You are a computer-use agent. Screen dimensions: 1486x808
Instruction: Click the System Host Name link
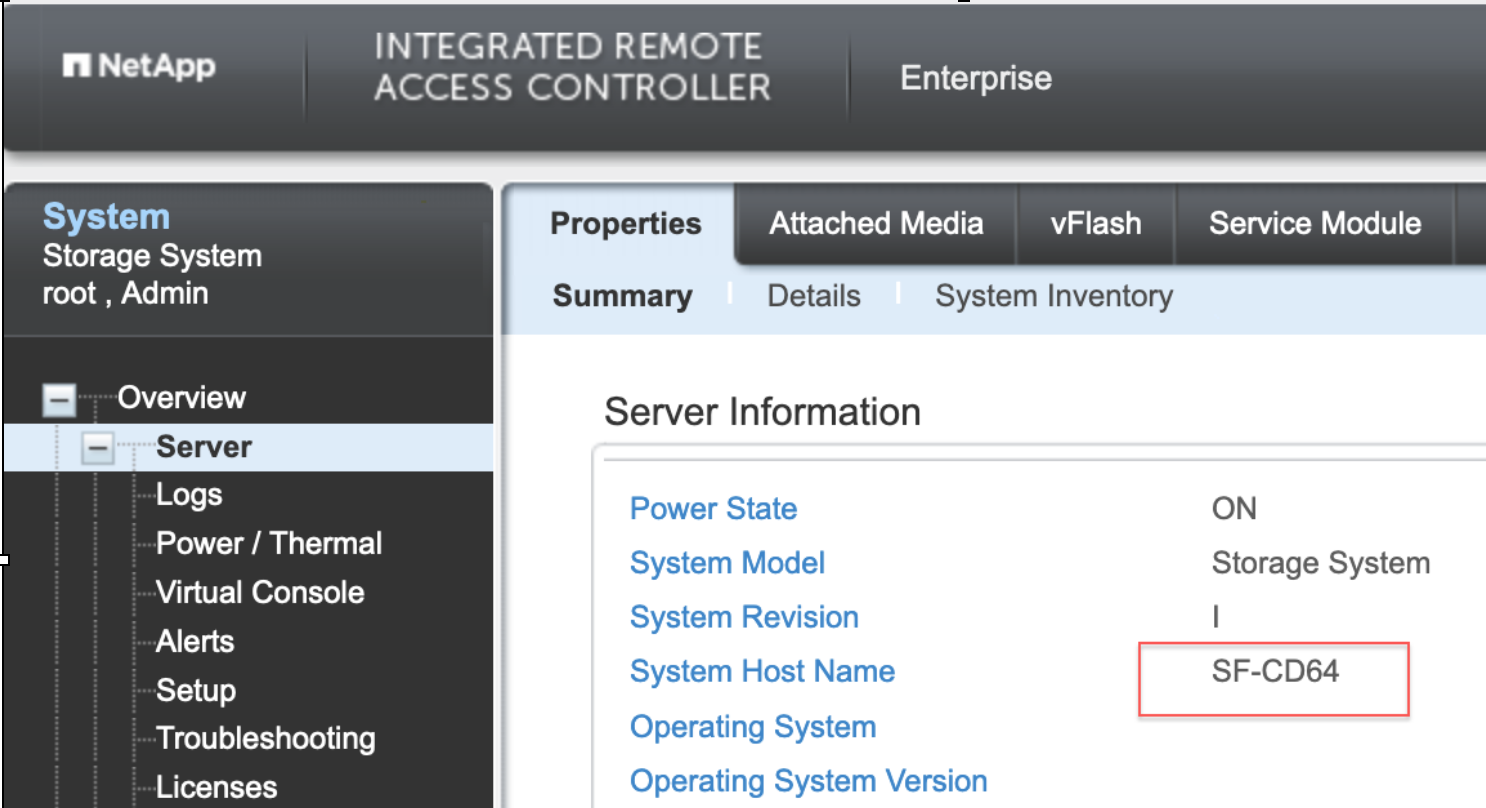coord(762,672)
